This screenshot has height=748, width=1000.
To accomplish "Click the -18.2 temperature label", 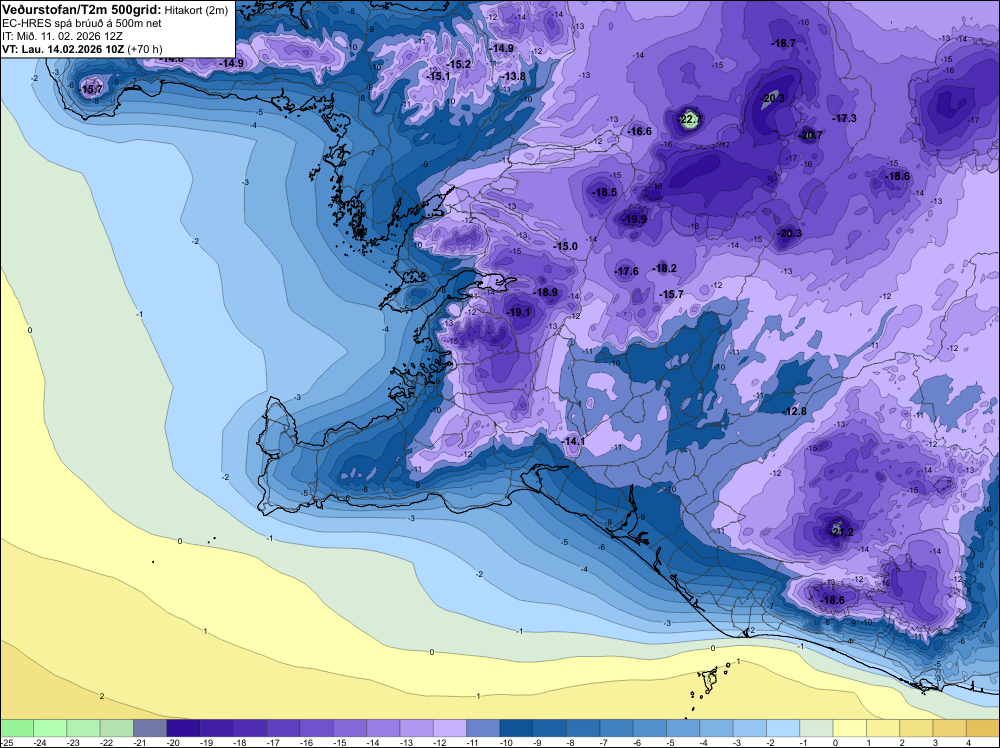I will coord(665,268).
